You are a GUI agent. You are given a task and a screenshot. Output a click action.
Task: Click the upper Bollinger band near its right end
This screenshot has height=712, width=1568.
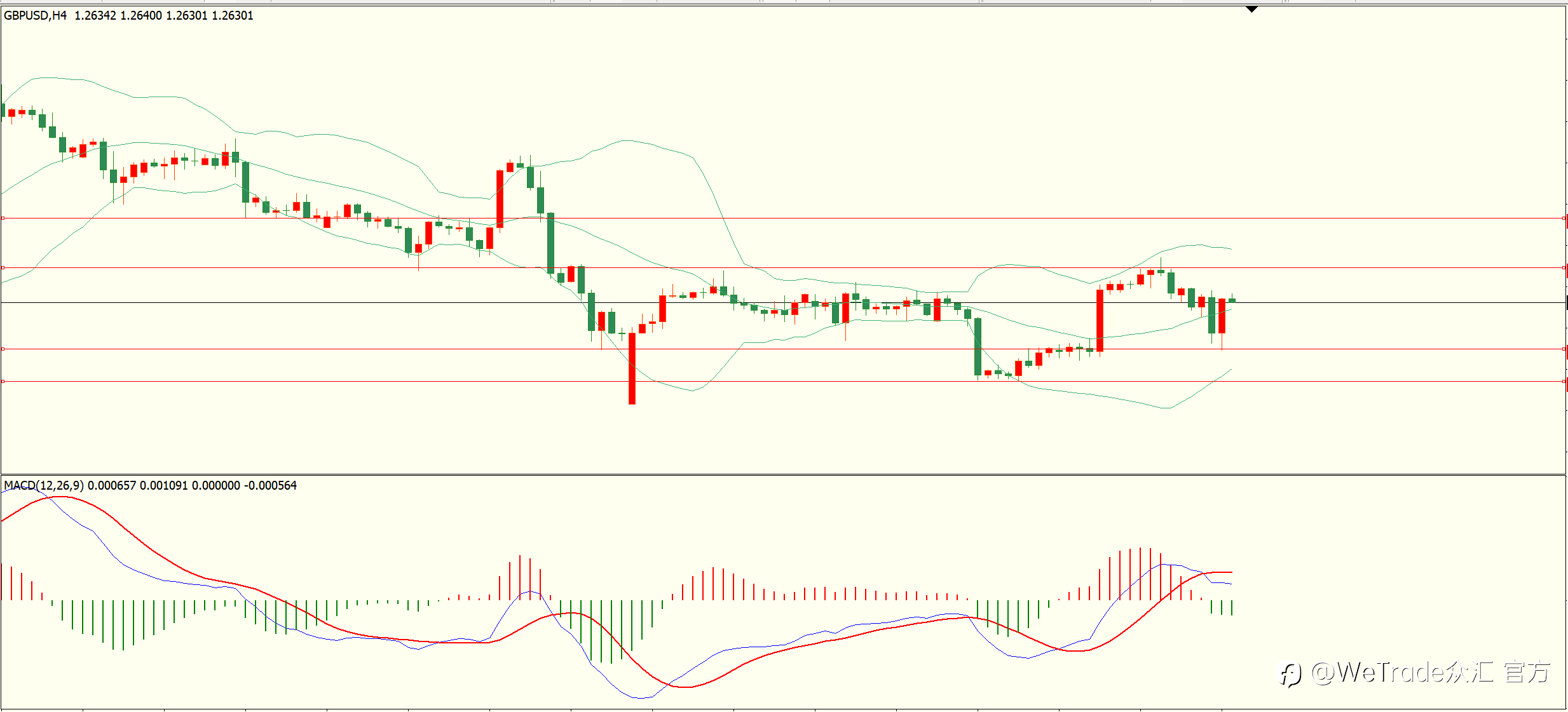tap(1220, 247)
